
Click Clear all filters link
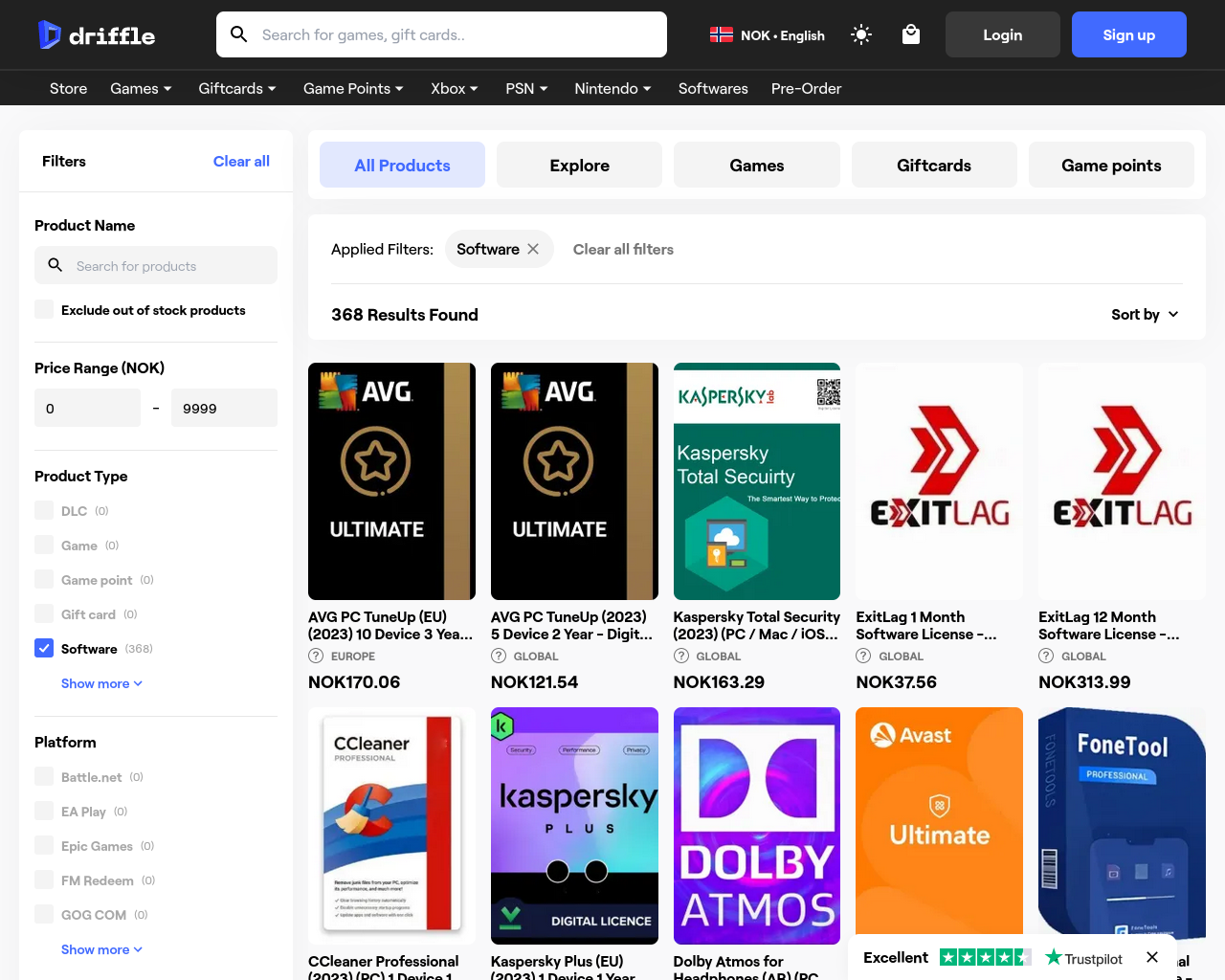(623, 249)
